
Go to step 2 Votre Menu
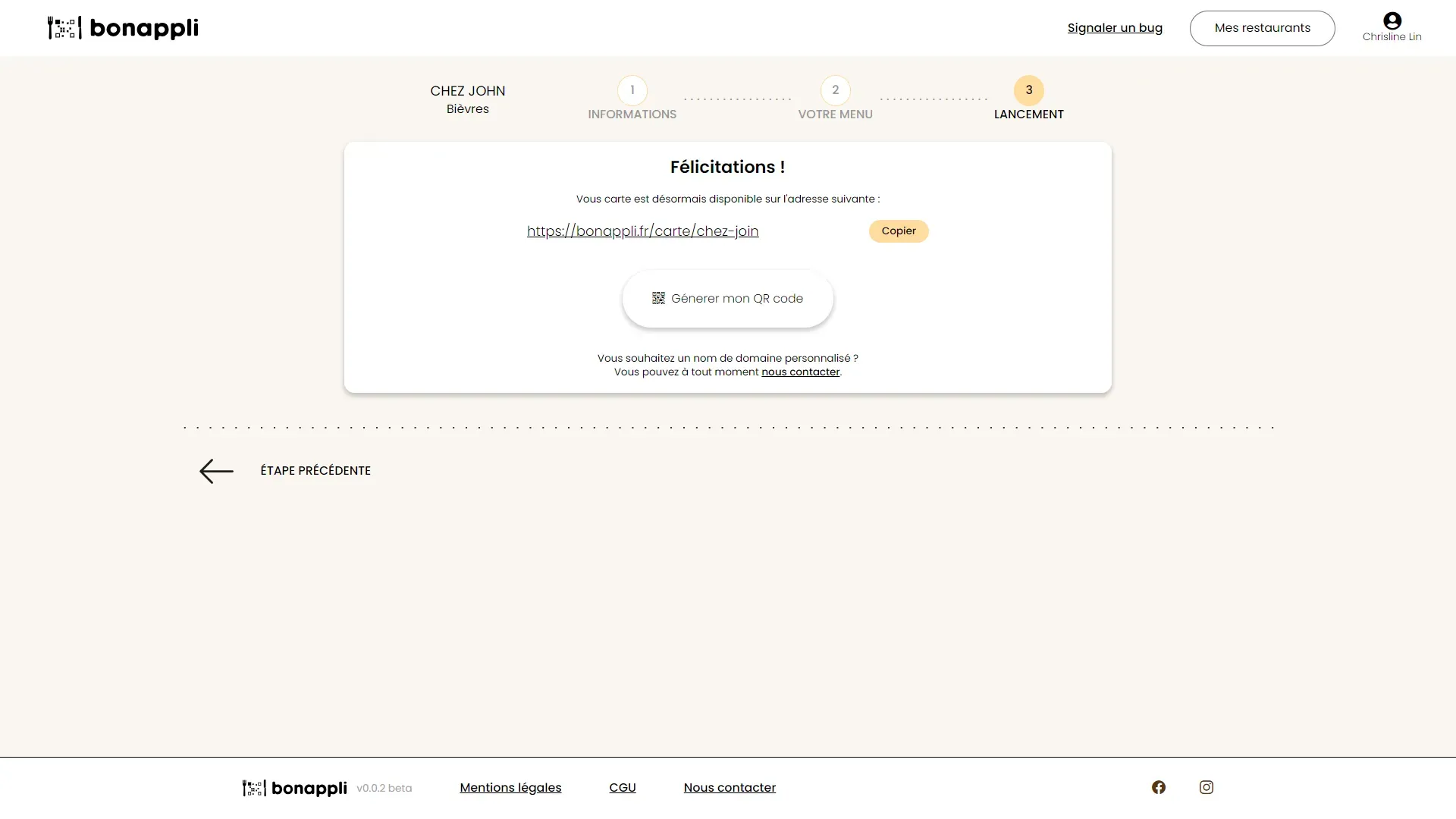(835, 99)
